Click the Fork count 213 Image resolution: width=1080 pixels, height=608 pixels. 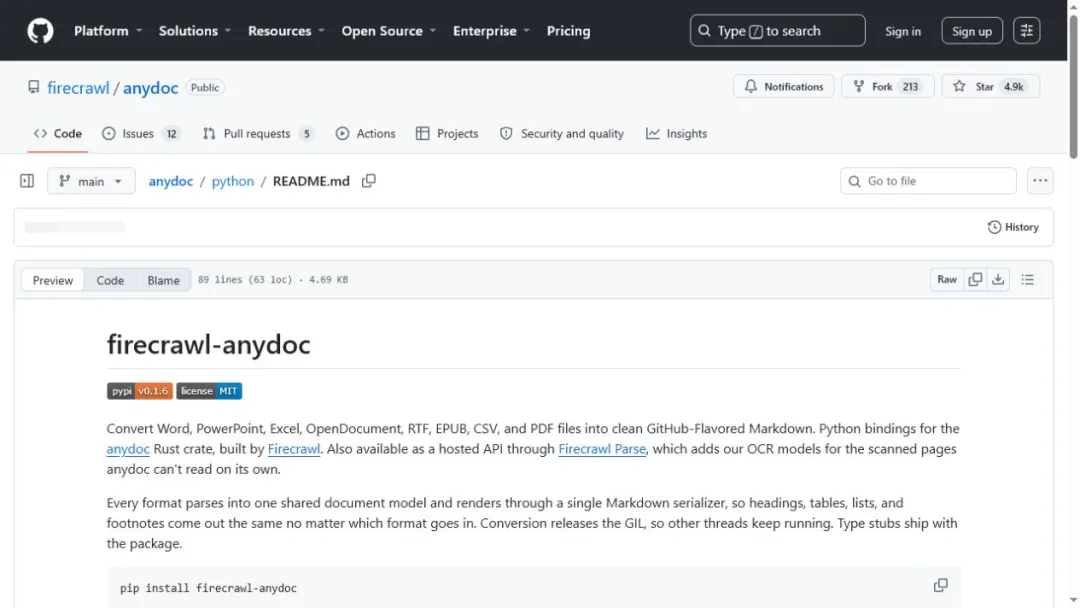(910, 87)
